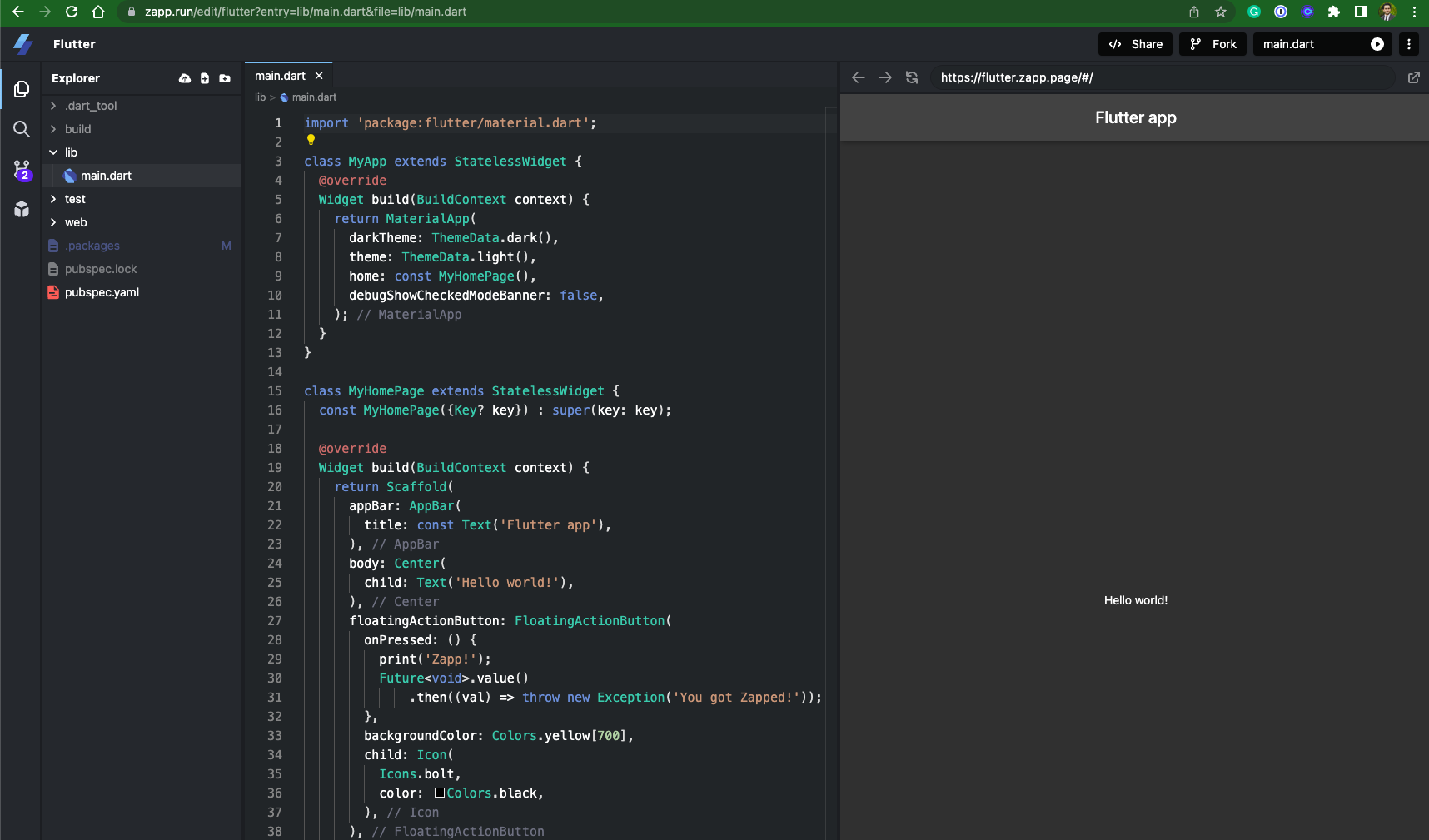This screenshot has height=840, width=1429.
Task: Open the browser Extensions puzzle icon
Action: click(1334, 12)
